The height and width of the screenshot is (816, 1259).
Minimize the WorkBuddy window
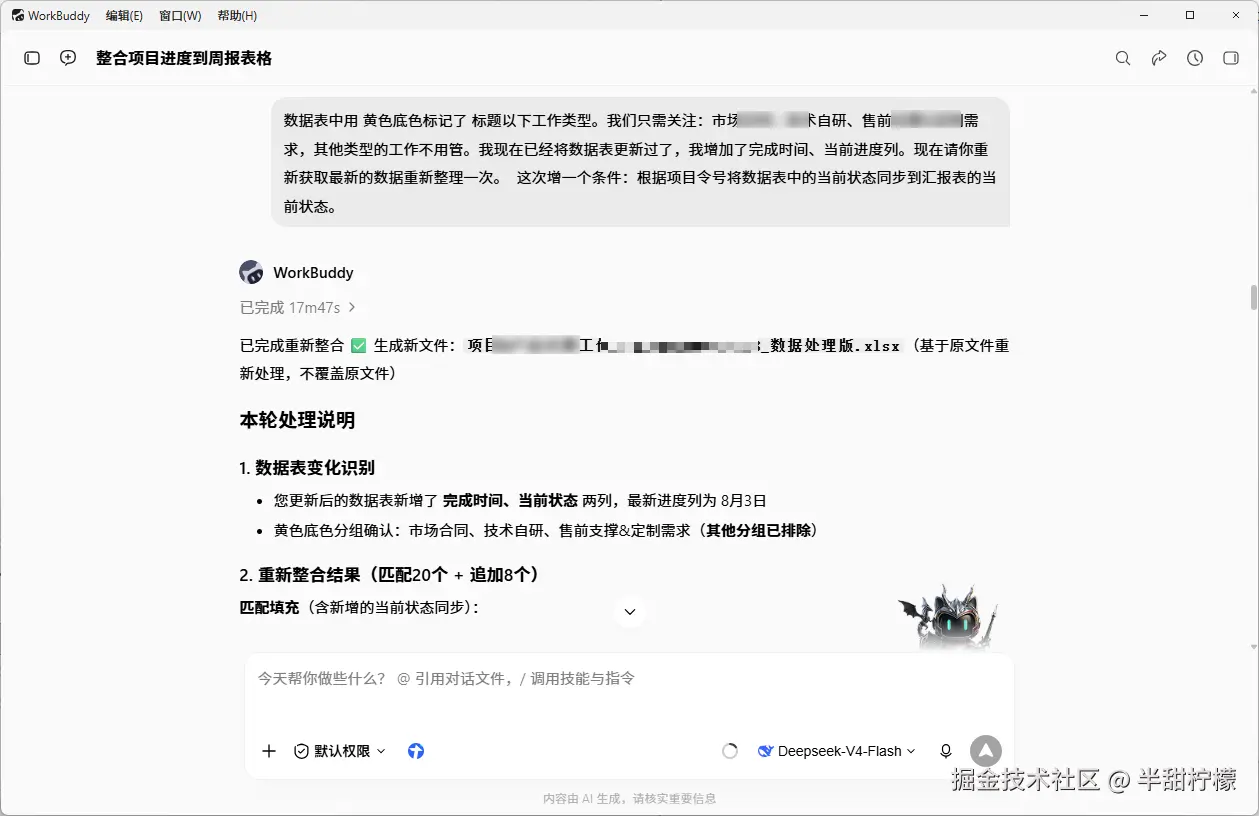[1144, 15]
